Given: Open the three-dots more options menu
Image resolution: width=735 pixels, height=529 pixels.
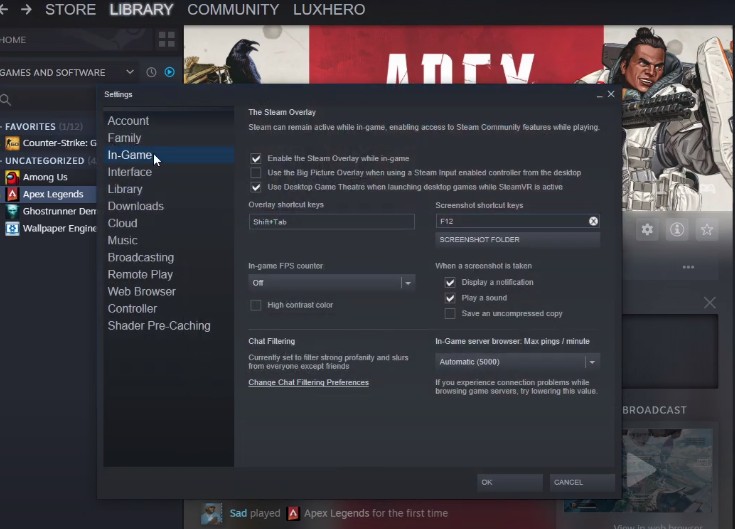Looking at the screenshot, I should (x=688, y=267).
